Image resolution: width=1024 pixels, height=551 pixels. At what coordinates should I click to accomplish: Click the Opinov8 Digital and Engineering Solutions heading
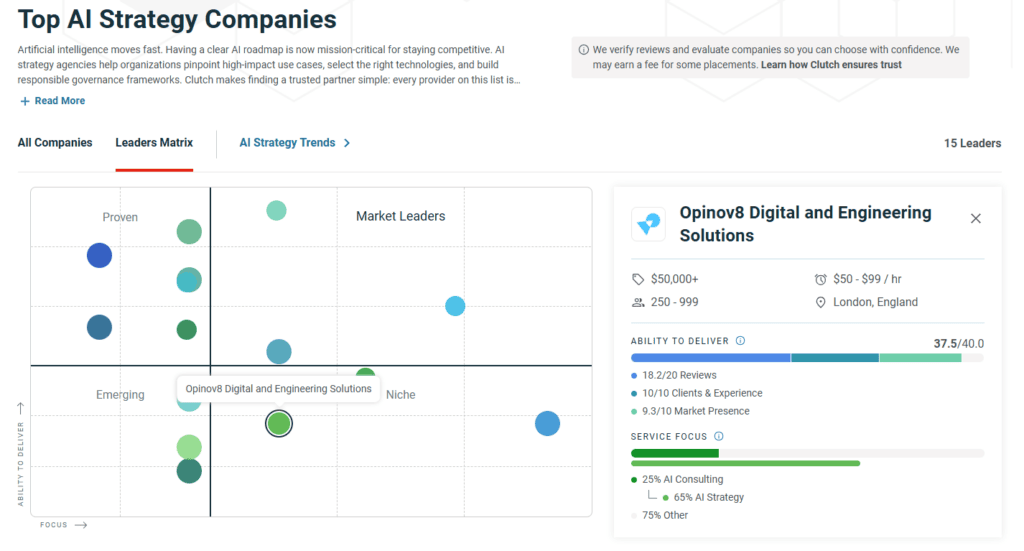pos(805,224)
